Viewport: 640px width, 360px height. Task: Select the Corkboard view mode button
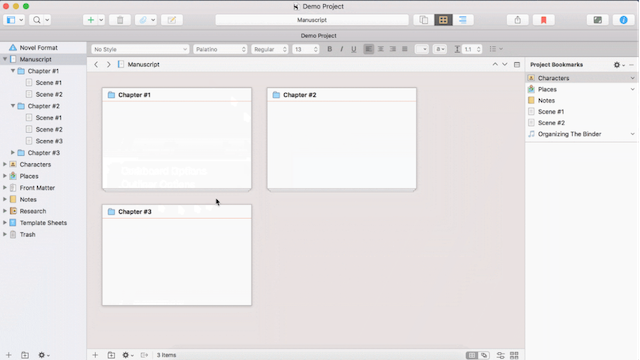coord(443,20)
